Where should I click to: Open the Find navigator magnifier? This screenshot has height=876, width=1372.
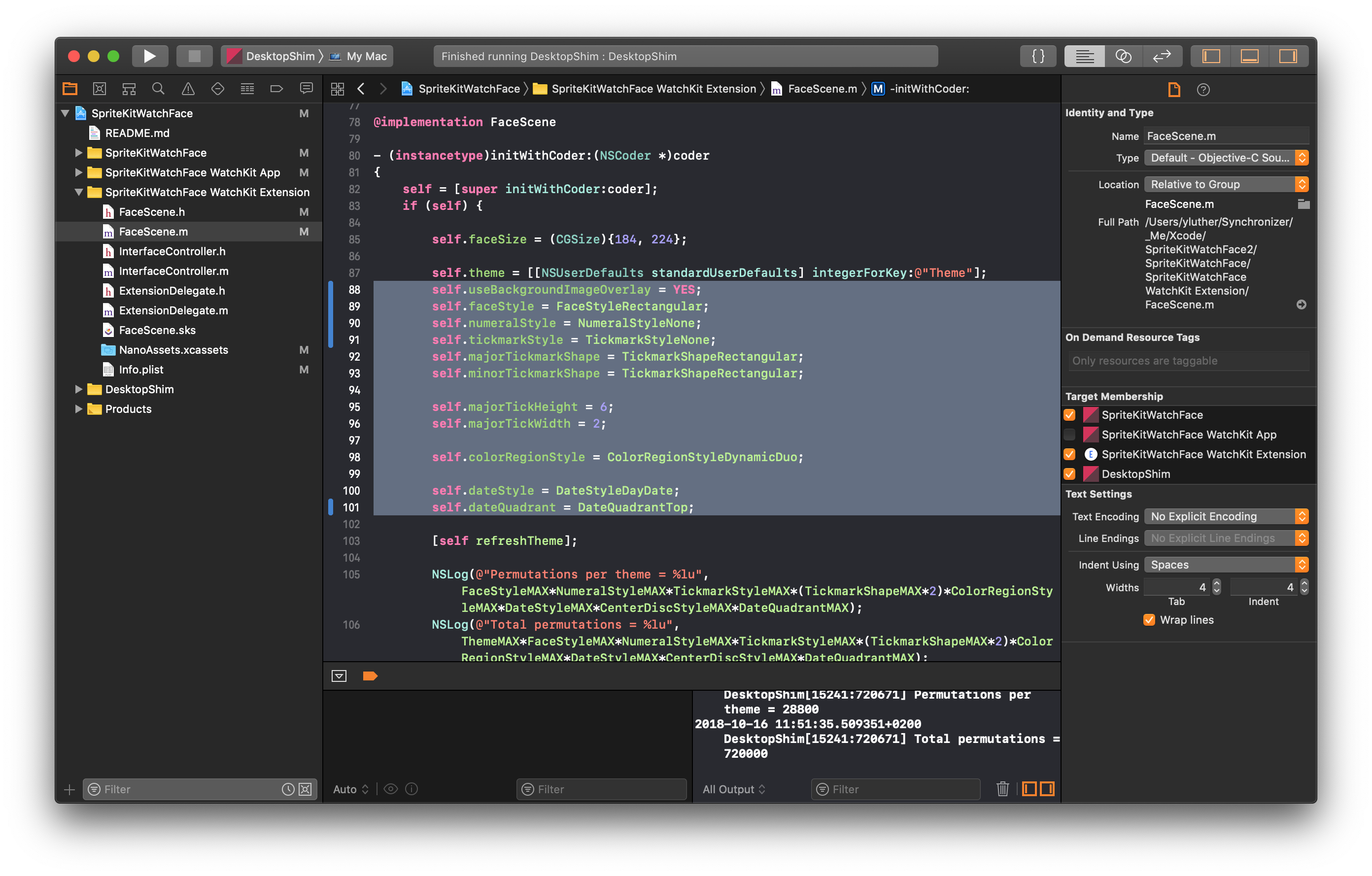[158, 88]
